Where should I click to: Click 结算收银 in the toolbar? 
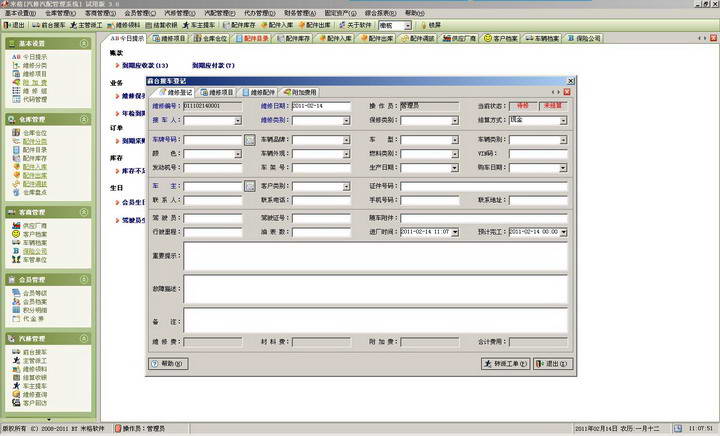pos(161,25)
